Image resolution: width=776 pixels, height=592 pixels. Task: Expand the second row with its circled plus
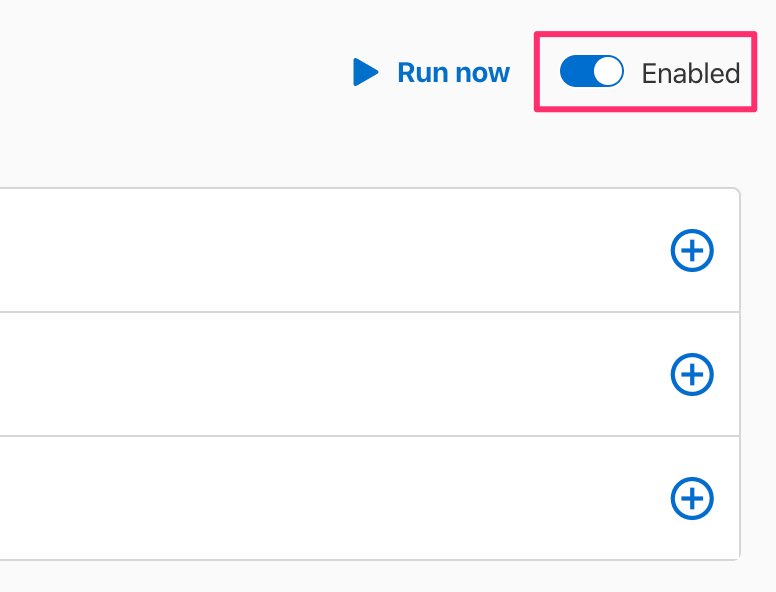(x=692, y=374)
